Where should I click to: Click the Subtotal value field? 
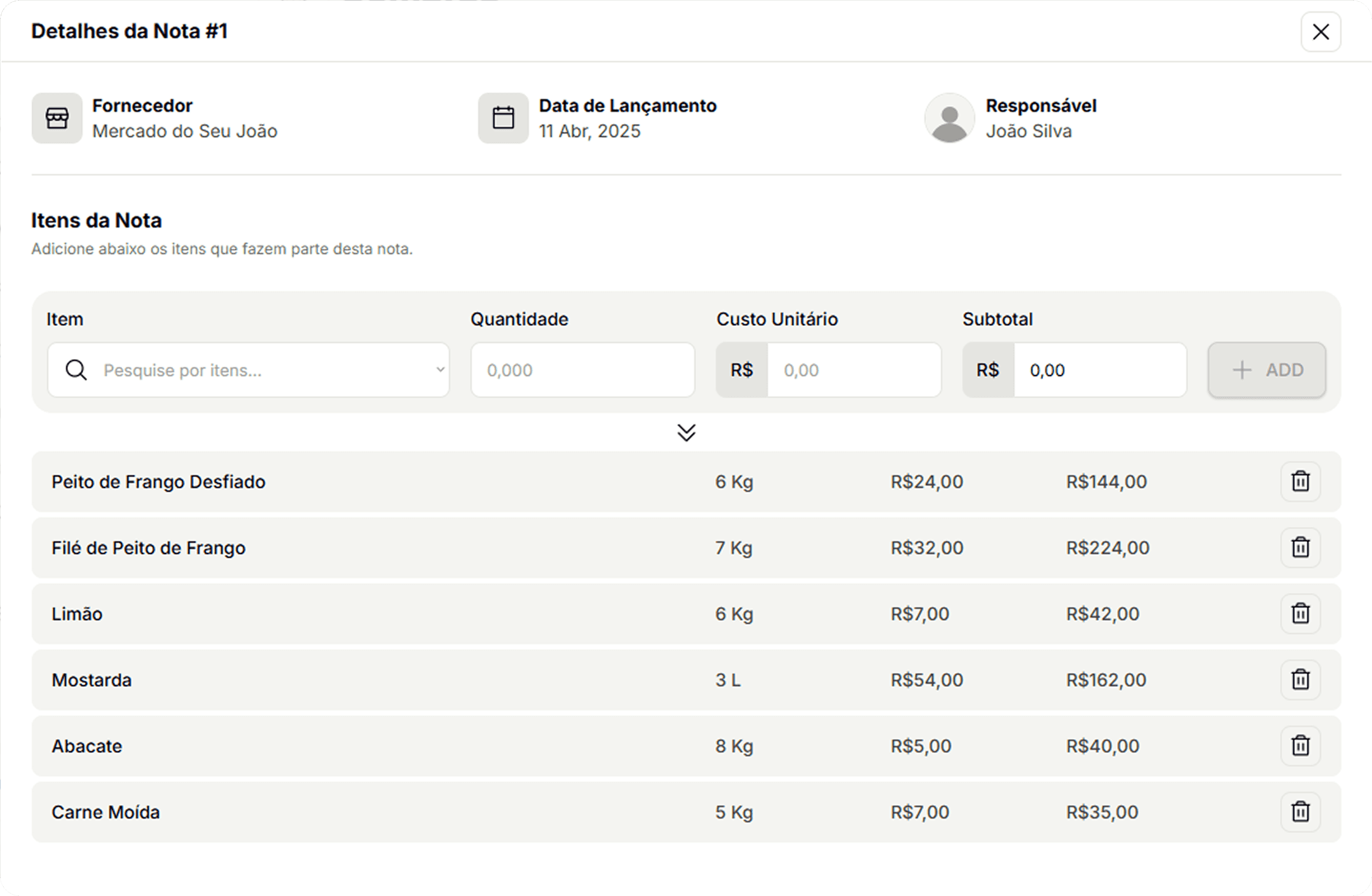[x=1099, y=370]
